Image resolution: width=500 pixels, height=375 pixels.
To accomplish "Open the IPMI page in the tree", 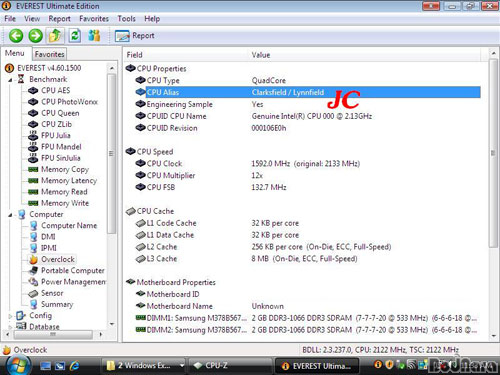I will tap(49, 248).
